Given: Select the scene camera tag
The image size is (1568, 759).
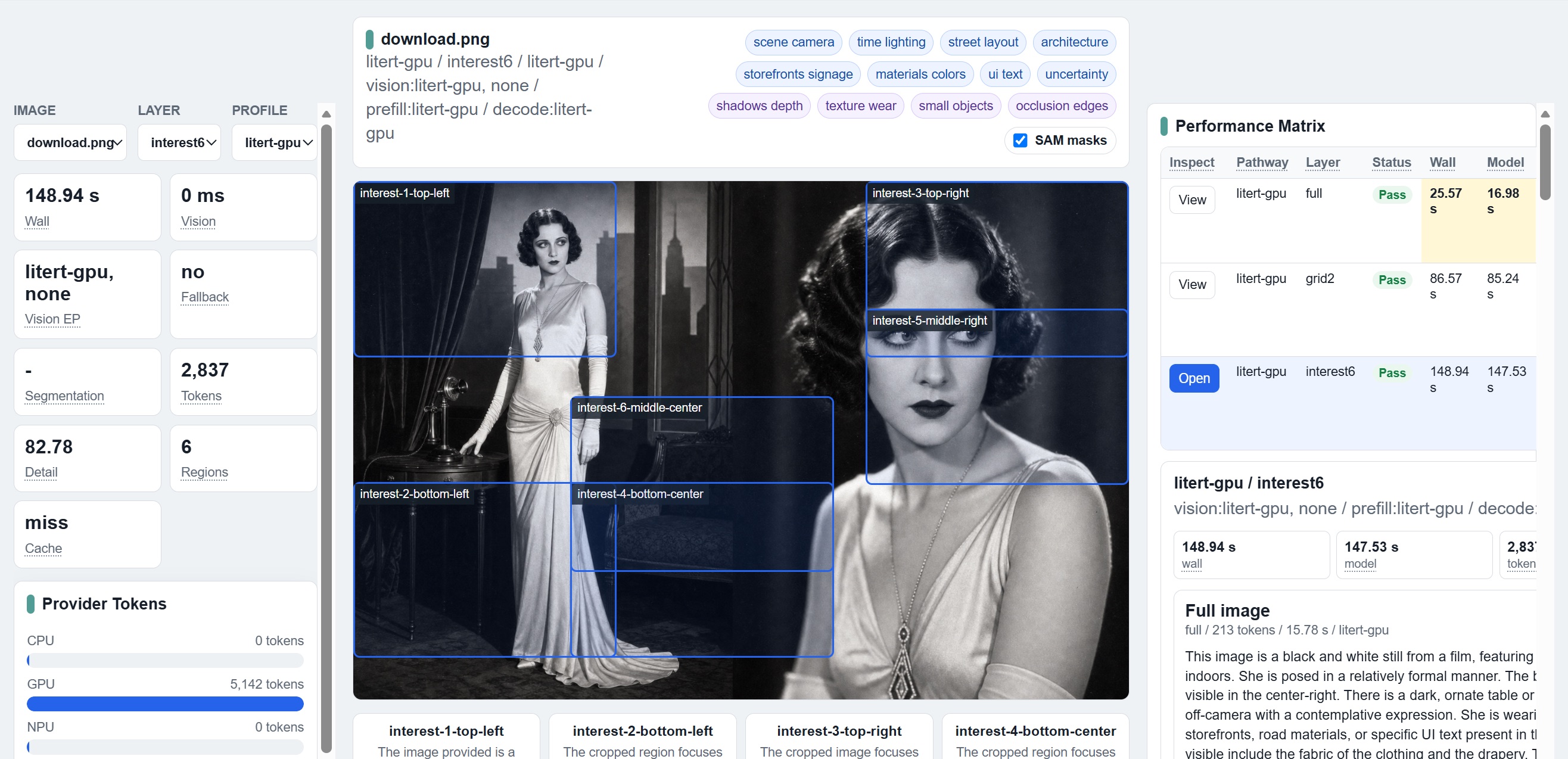Looking at the screenshot, I should [x=793, y=42].
